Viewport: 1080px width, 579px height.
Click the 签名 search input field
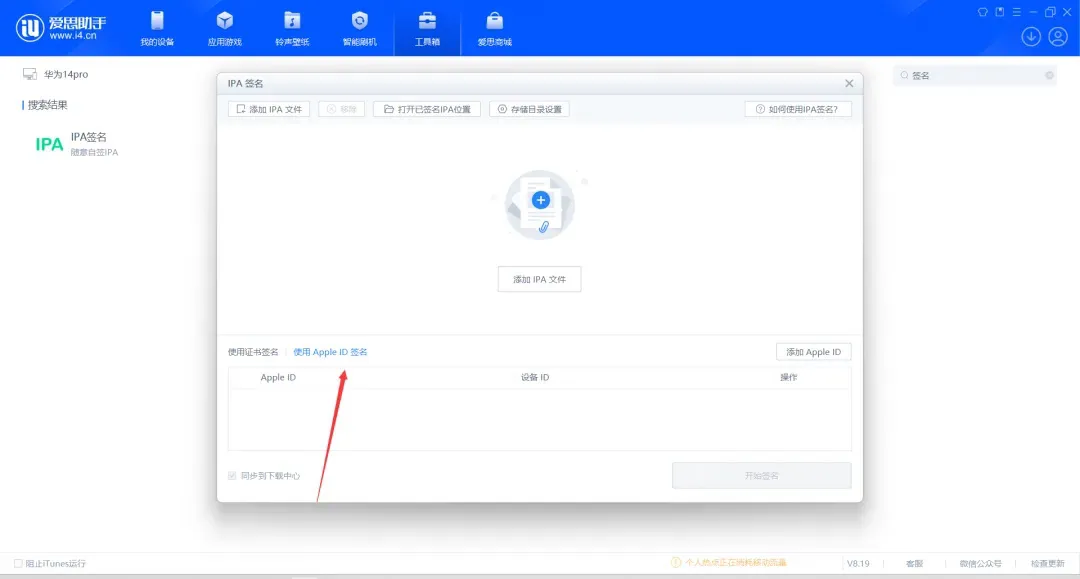click(x=973, y=75)
